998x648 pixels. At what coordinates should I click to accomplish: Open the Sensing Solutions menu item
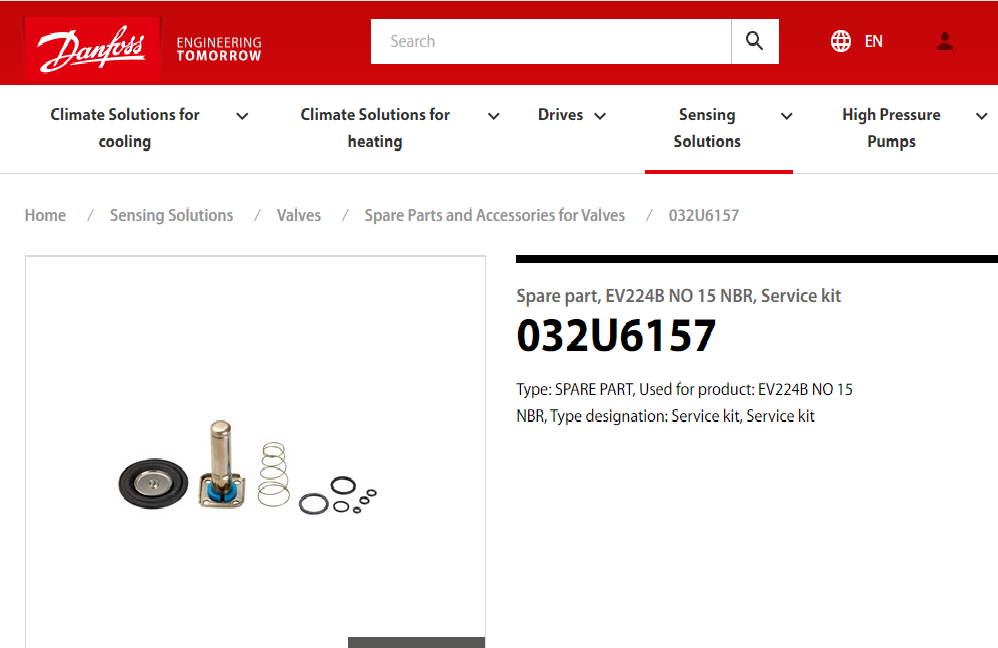point(706,128)
